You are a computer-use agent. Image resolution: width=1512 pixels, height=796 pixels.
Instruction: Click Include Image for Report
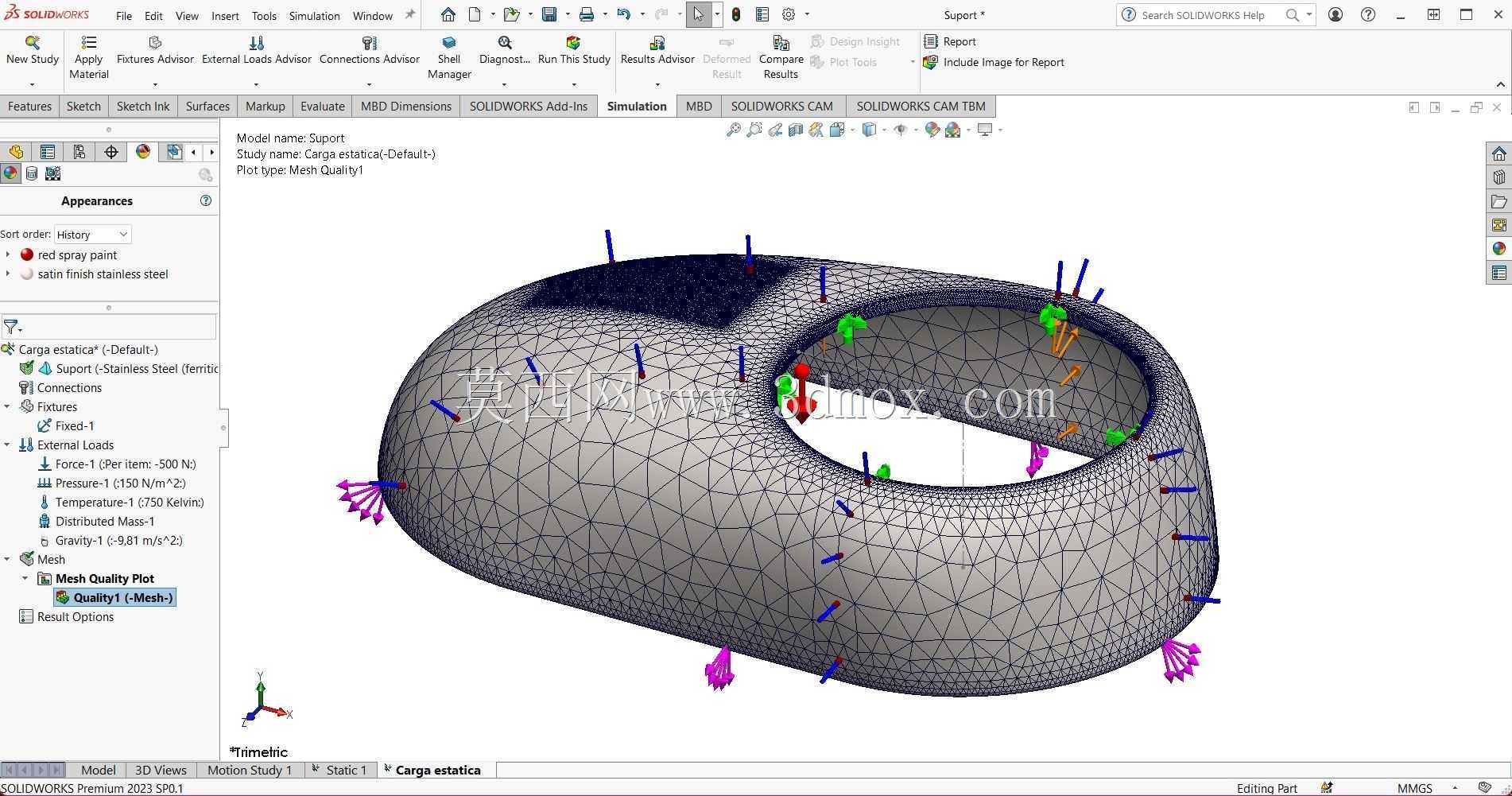tap(994, 62)
